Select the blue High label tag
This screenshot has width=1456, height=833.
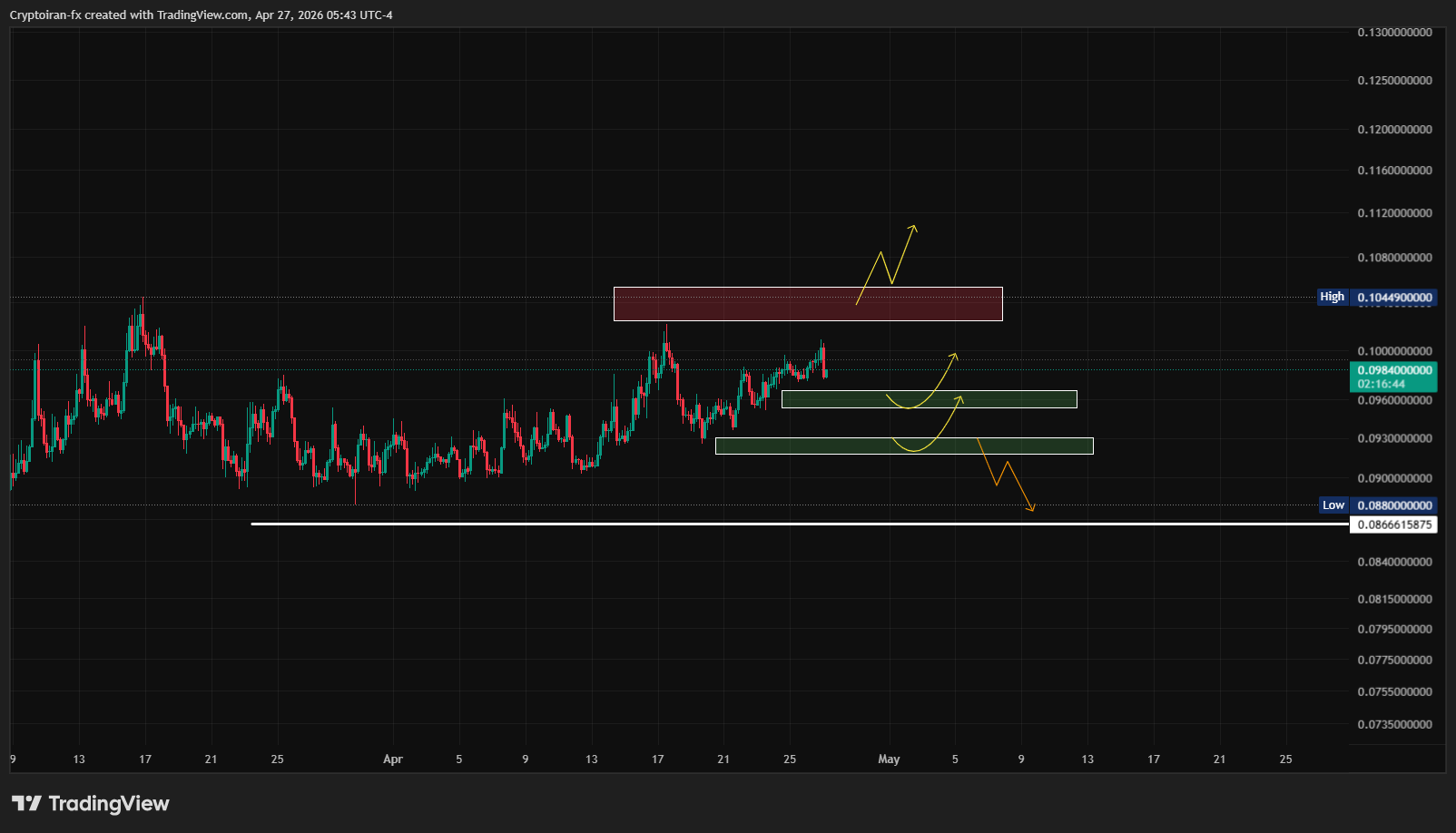coord(1332,297)
